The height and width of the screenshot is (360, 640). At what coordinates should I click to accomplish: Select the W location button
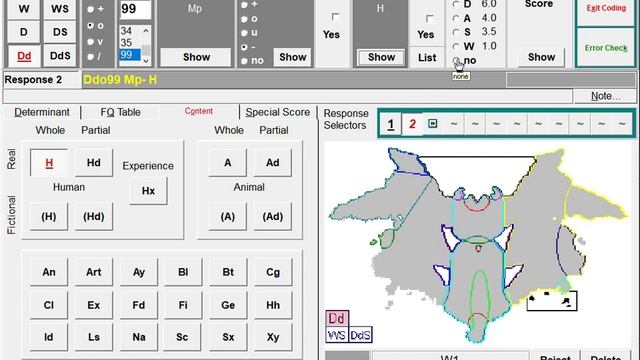(x=24, y=9)
